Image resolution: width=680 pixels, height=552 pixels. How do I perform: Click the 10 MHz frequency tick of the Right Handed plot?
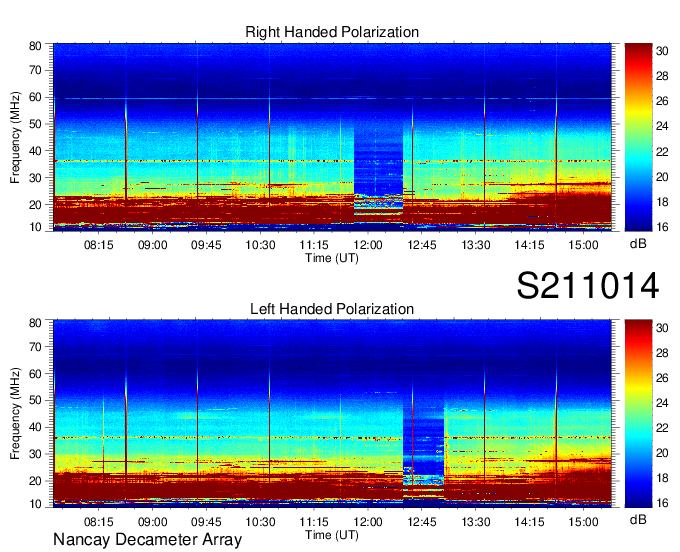[x=35, y=227]
